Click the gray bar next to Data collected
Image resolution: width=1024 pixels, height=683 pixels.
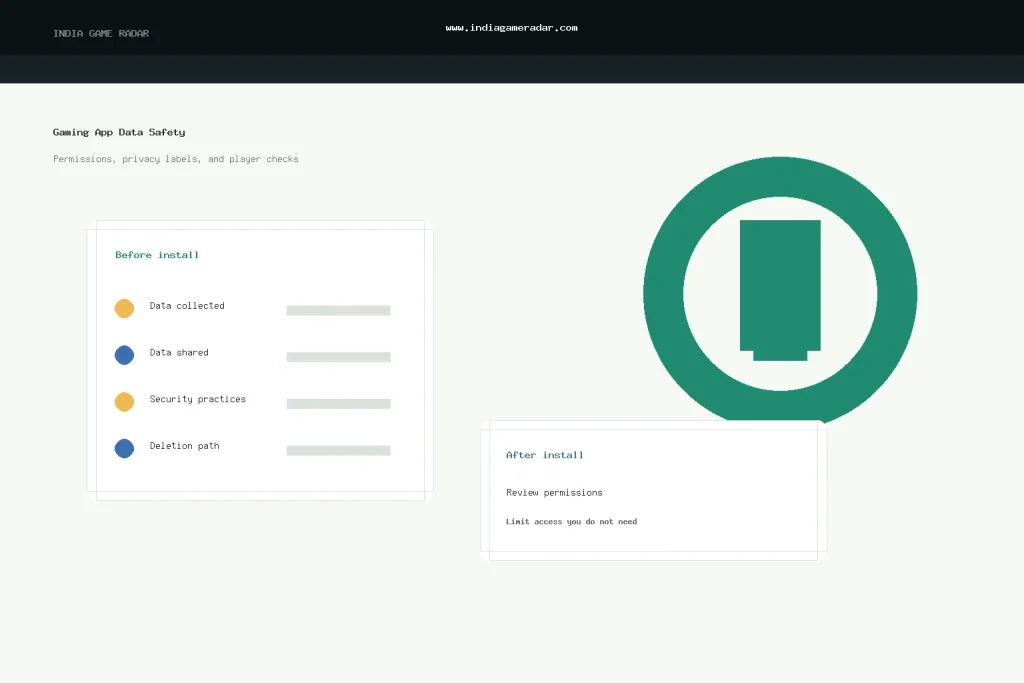click(x=338, y=310)
